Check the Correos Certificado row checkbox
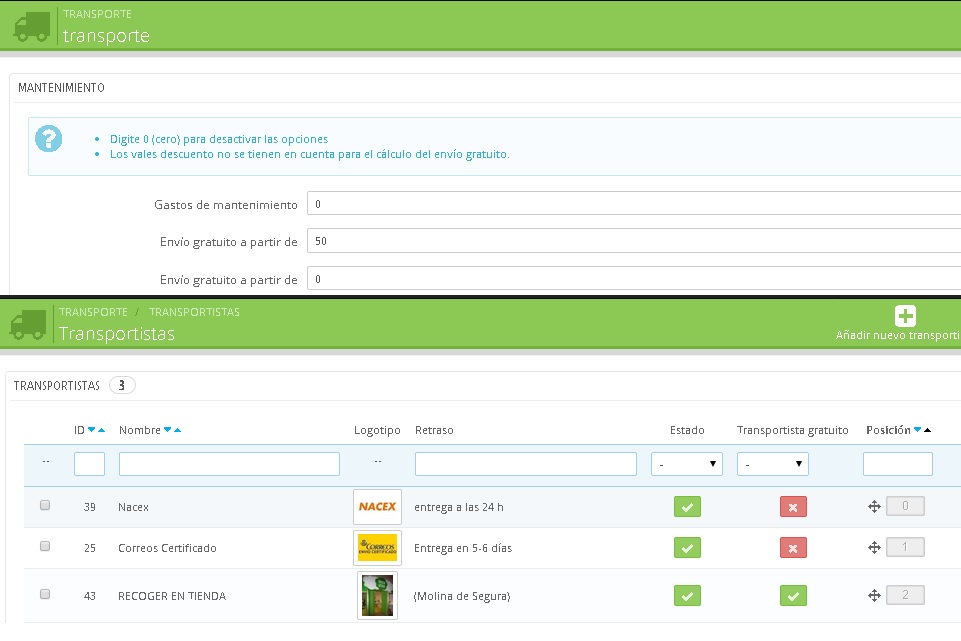Viewport: 961px width, 641px height. [45, 546]
